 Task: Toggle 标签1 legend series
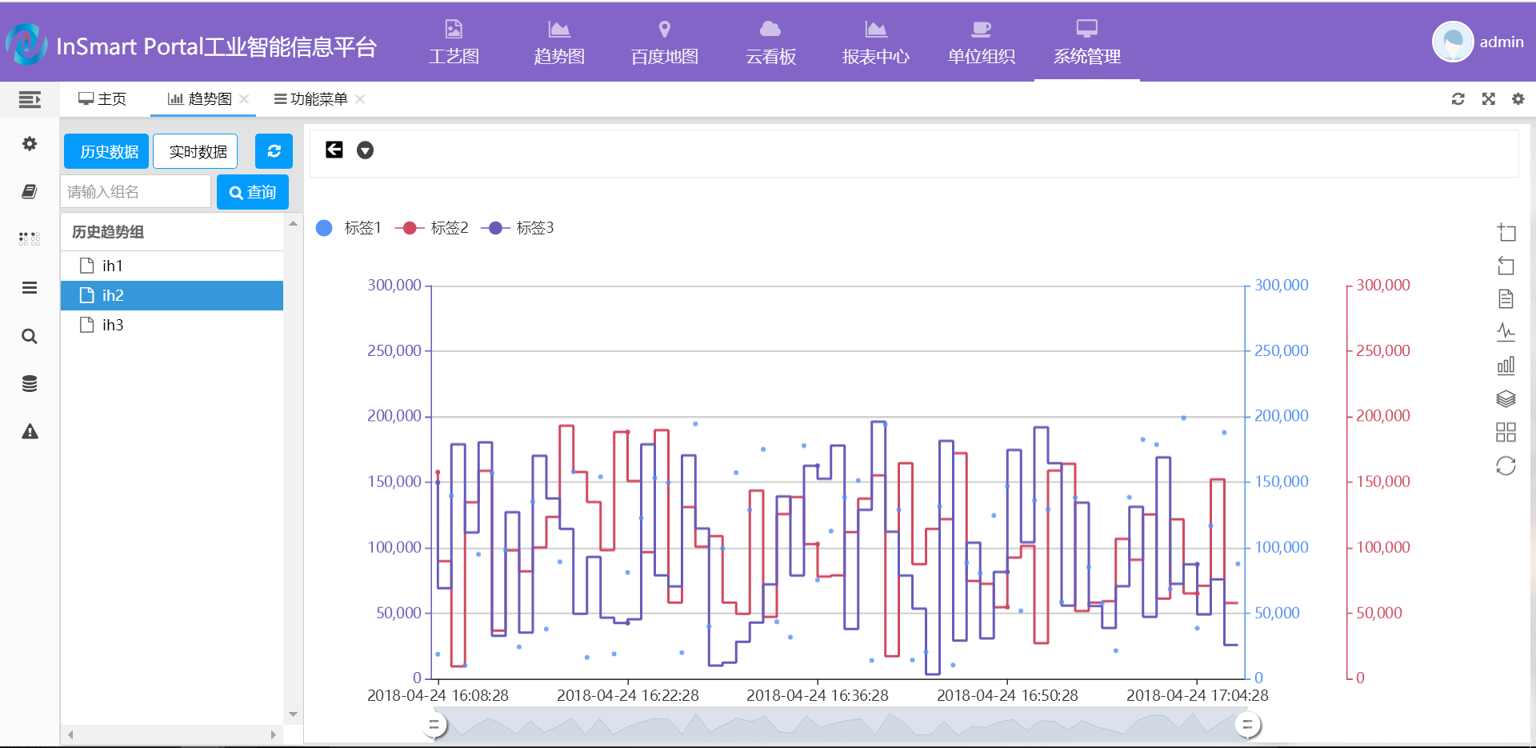click(x=348, y=228)
